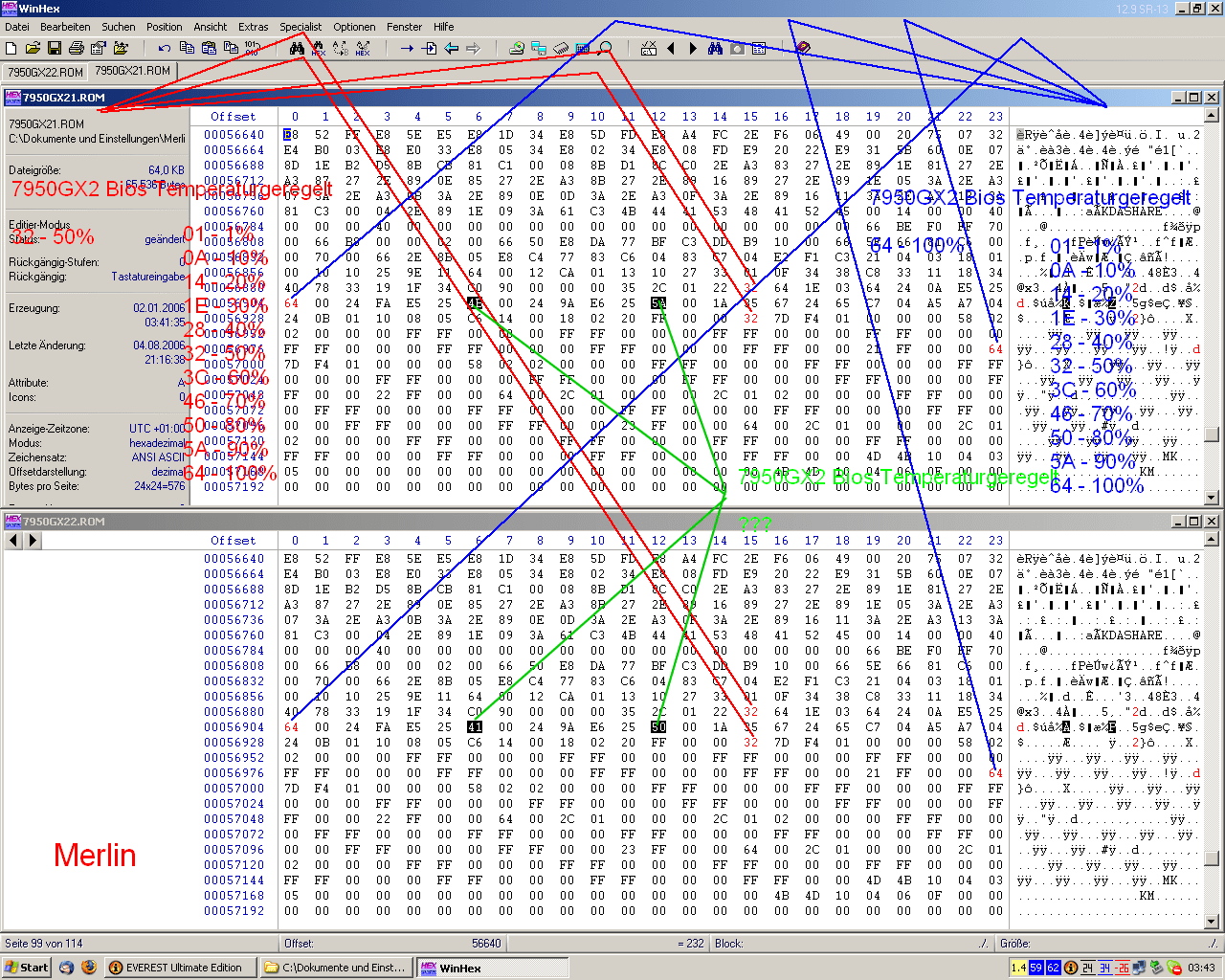The width and height of the screenshot is (1225, 980).
Task: Go back with the left arrow icon
Action: click(x=451, y=48)
